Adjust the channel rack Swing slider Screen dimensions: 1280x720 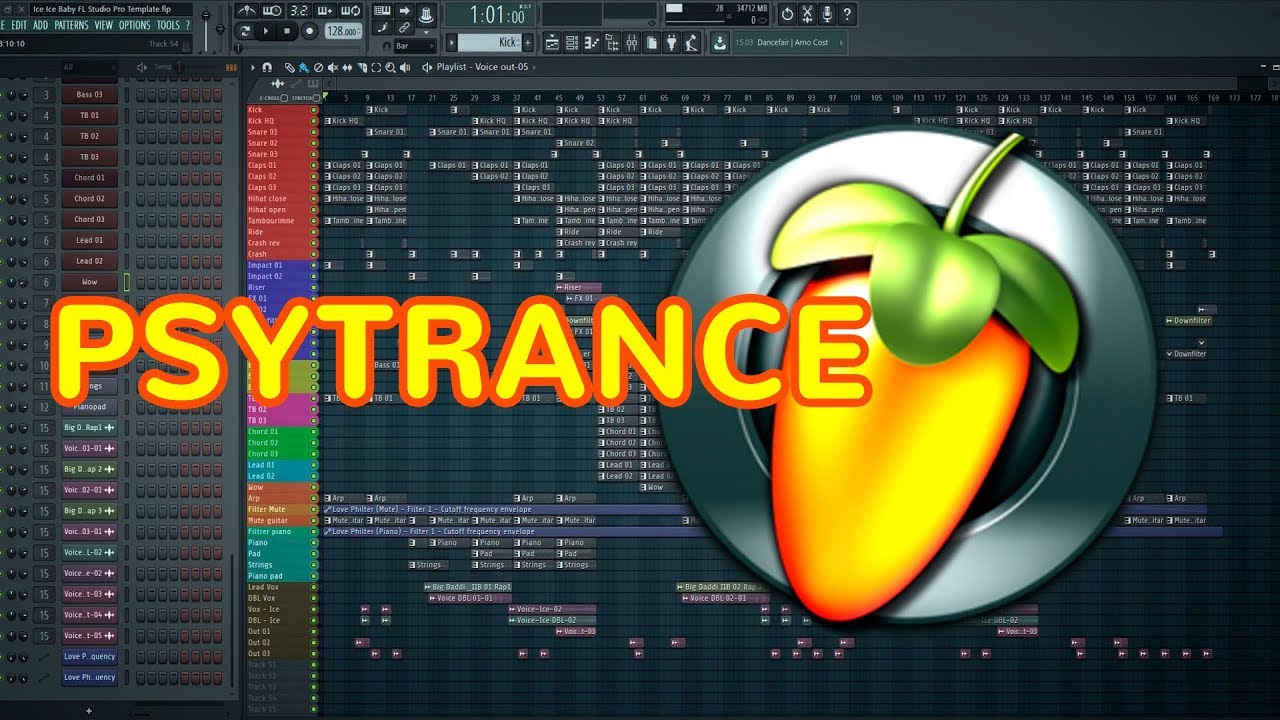(196, 67)
